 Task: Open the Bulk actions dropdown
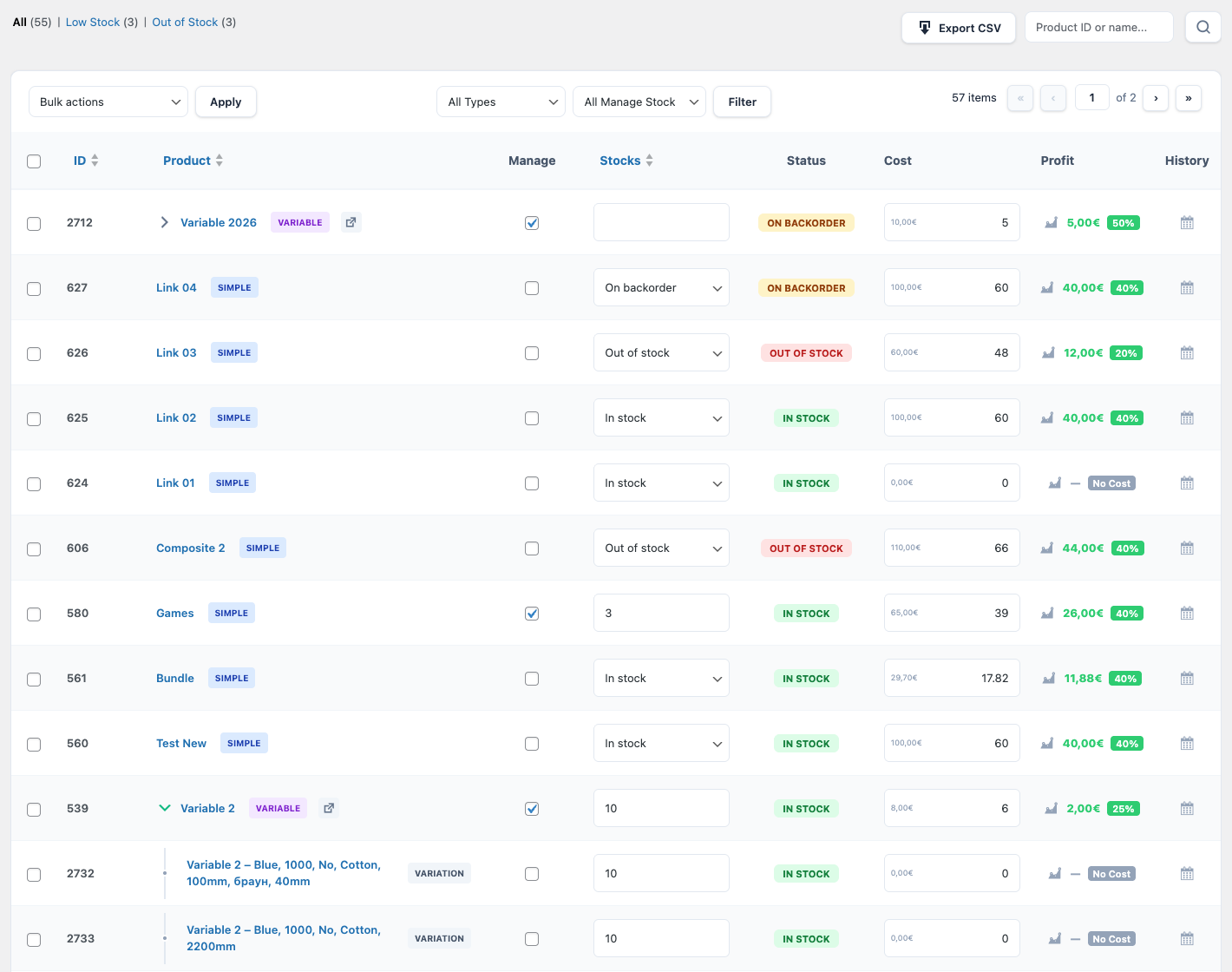coord(108,102)
